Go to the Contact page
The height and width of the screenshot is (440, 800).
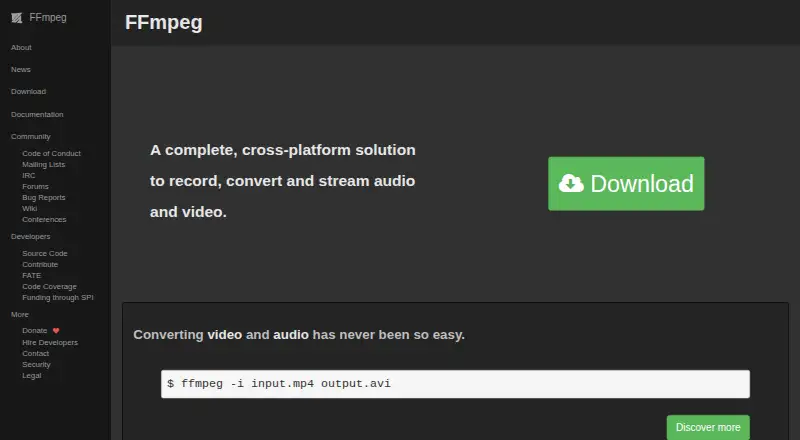point(36,353)
